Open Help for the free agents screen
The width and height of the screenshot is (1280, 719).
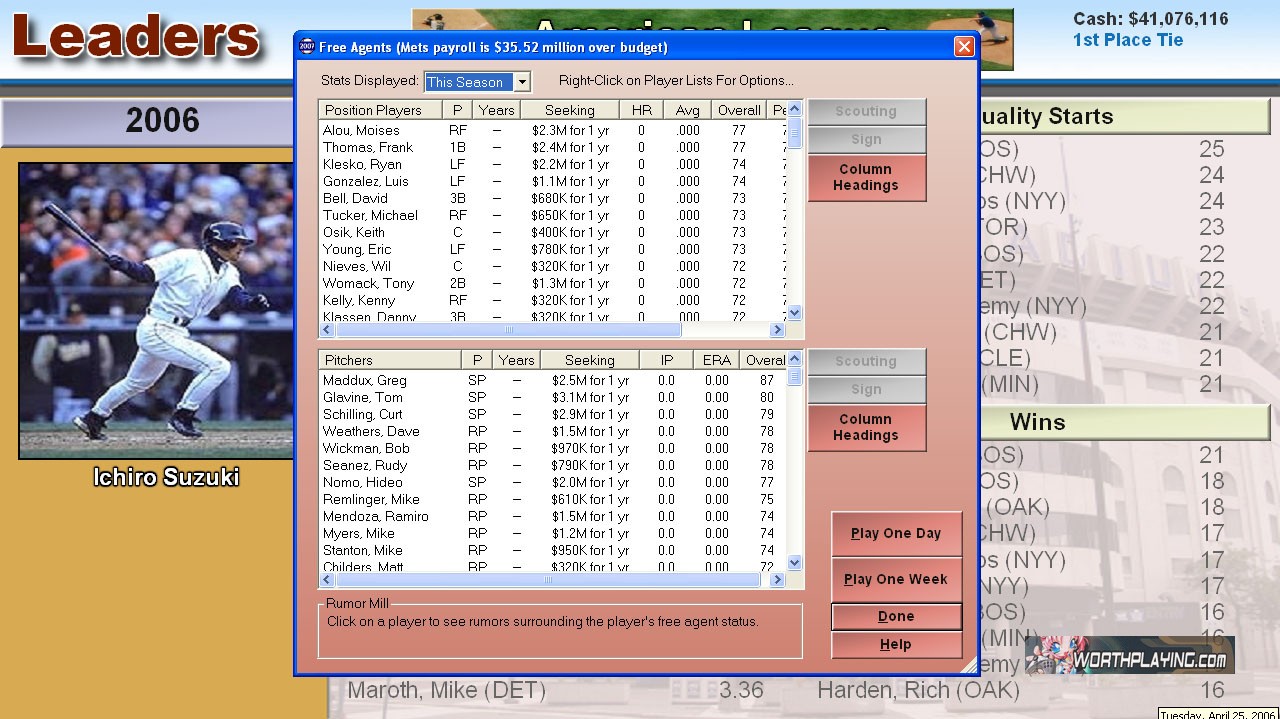(x=896, y=645)
